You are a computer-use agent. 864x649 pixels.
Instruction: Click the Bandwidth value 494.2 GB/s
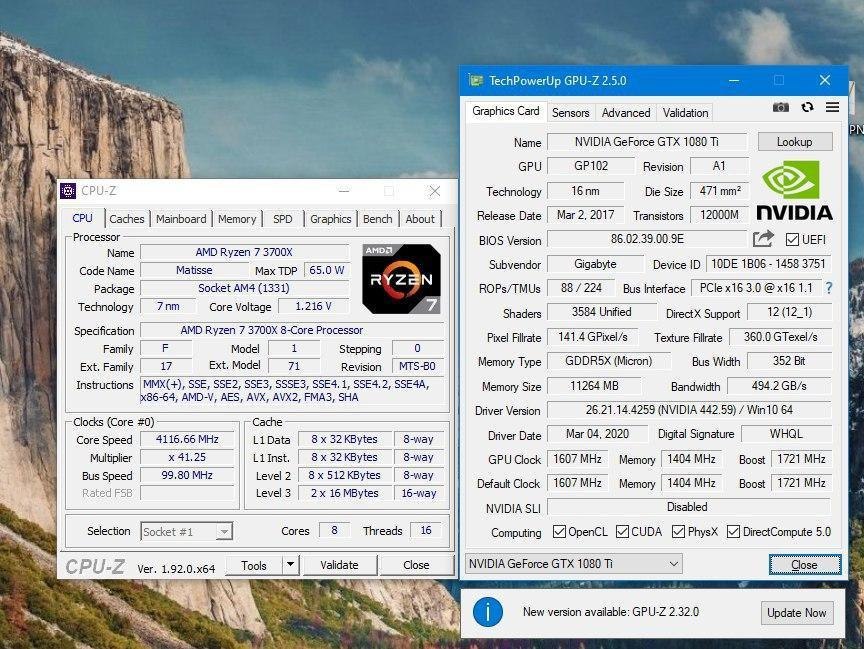point(779,386)
